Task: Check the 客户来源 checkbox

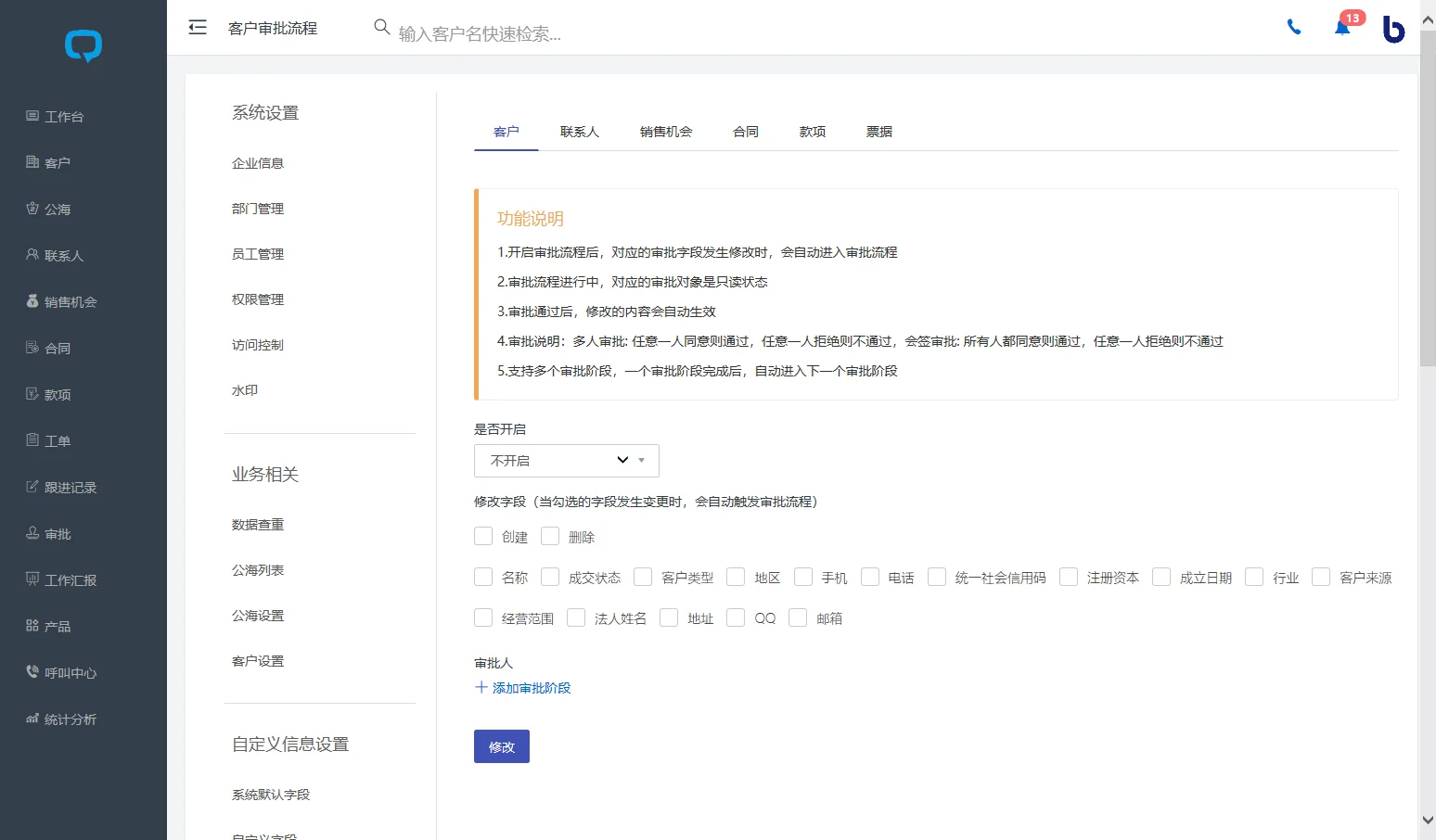Action: [x=1321, y=577]
